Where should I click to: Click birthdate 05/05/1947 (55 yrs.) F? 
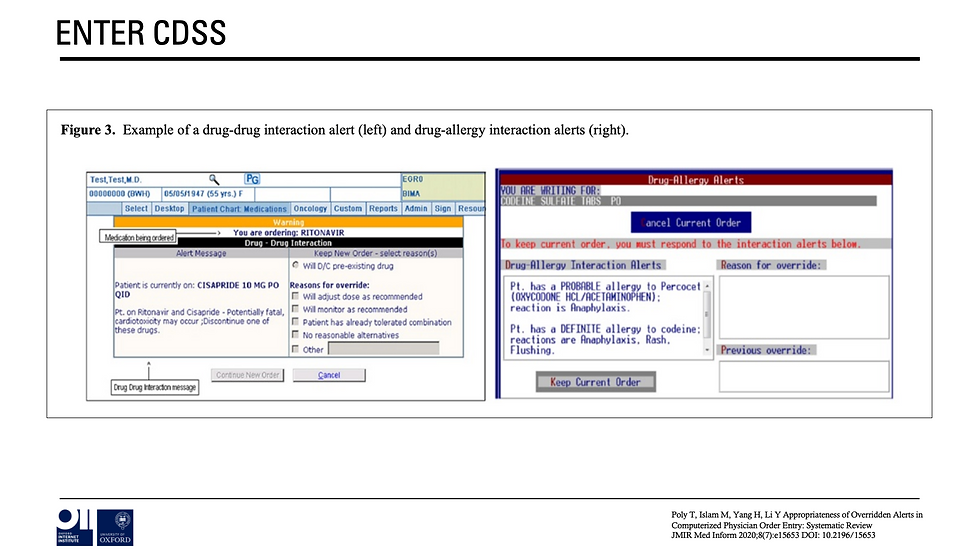tap(203, 194)
